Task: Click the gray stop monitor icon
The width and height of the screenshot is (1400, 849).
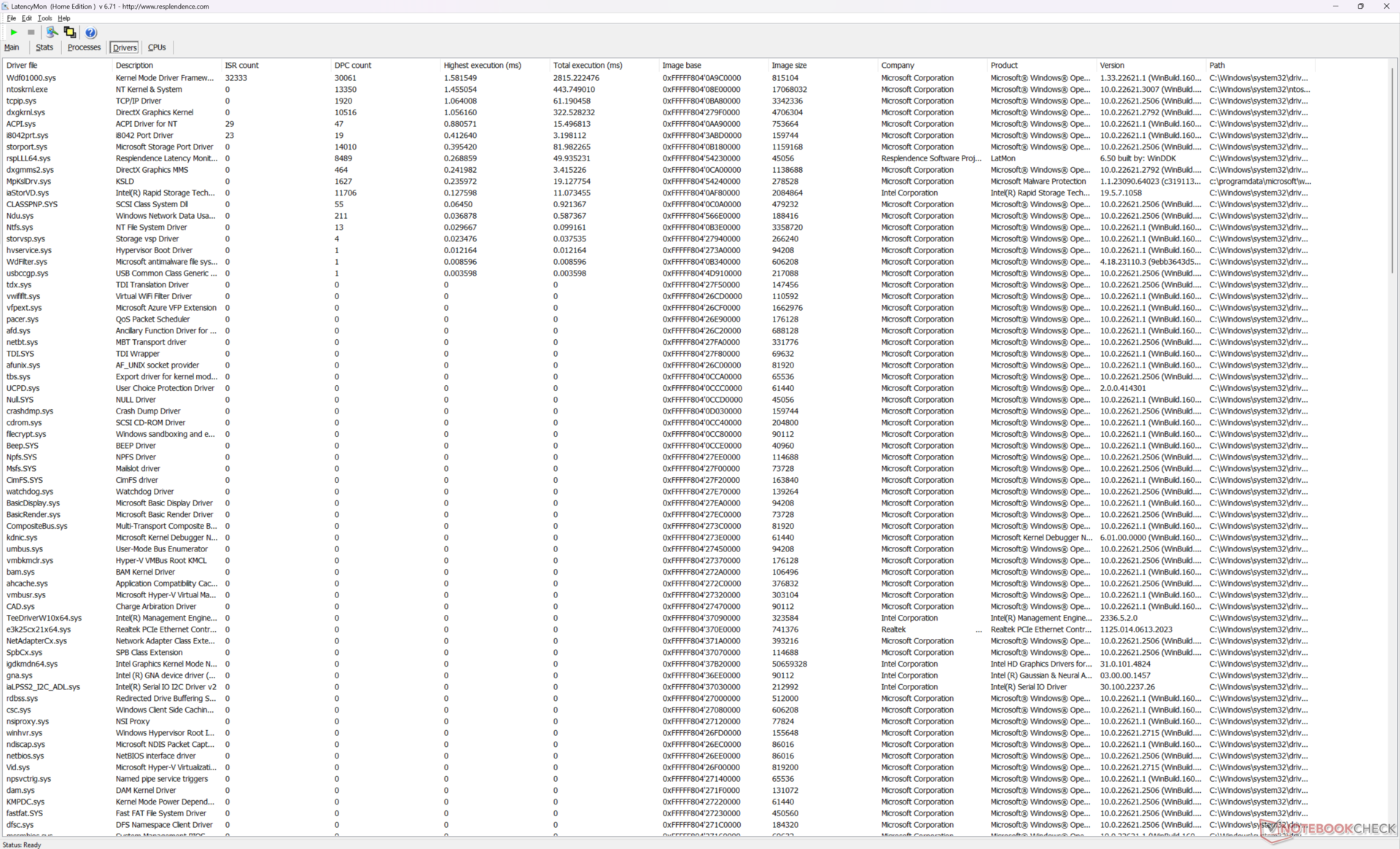Action: (31, 32)
